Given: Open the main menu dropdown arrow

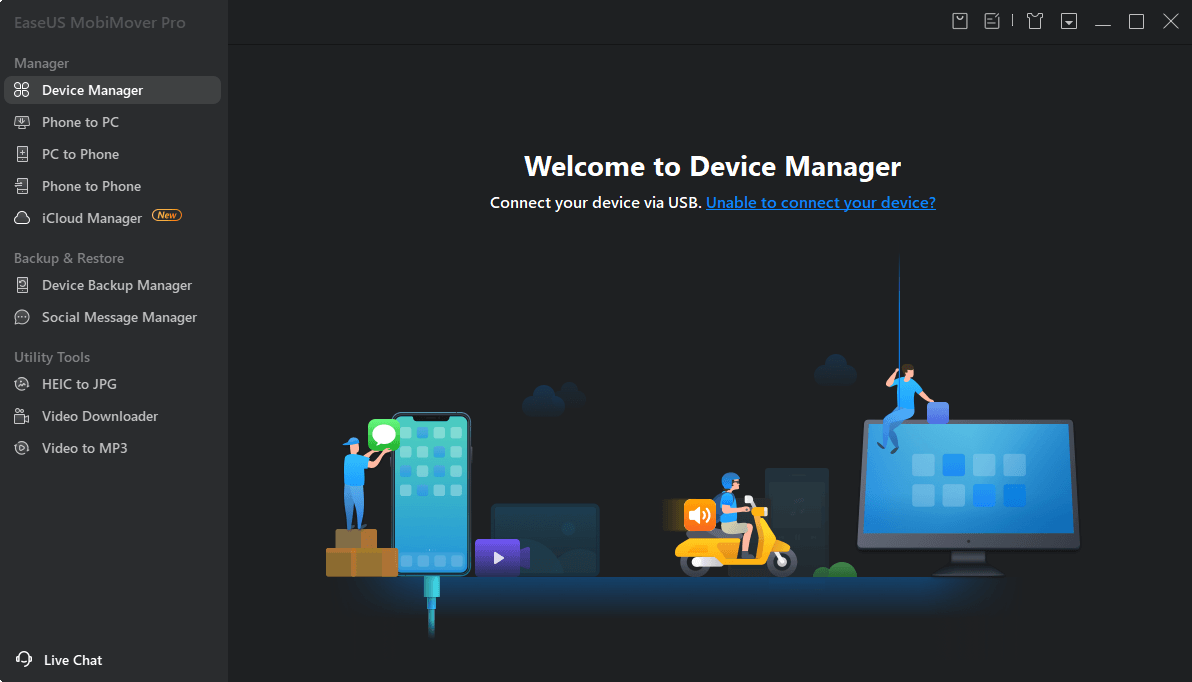Looking at the screenshot, I should click(1068, 20).
